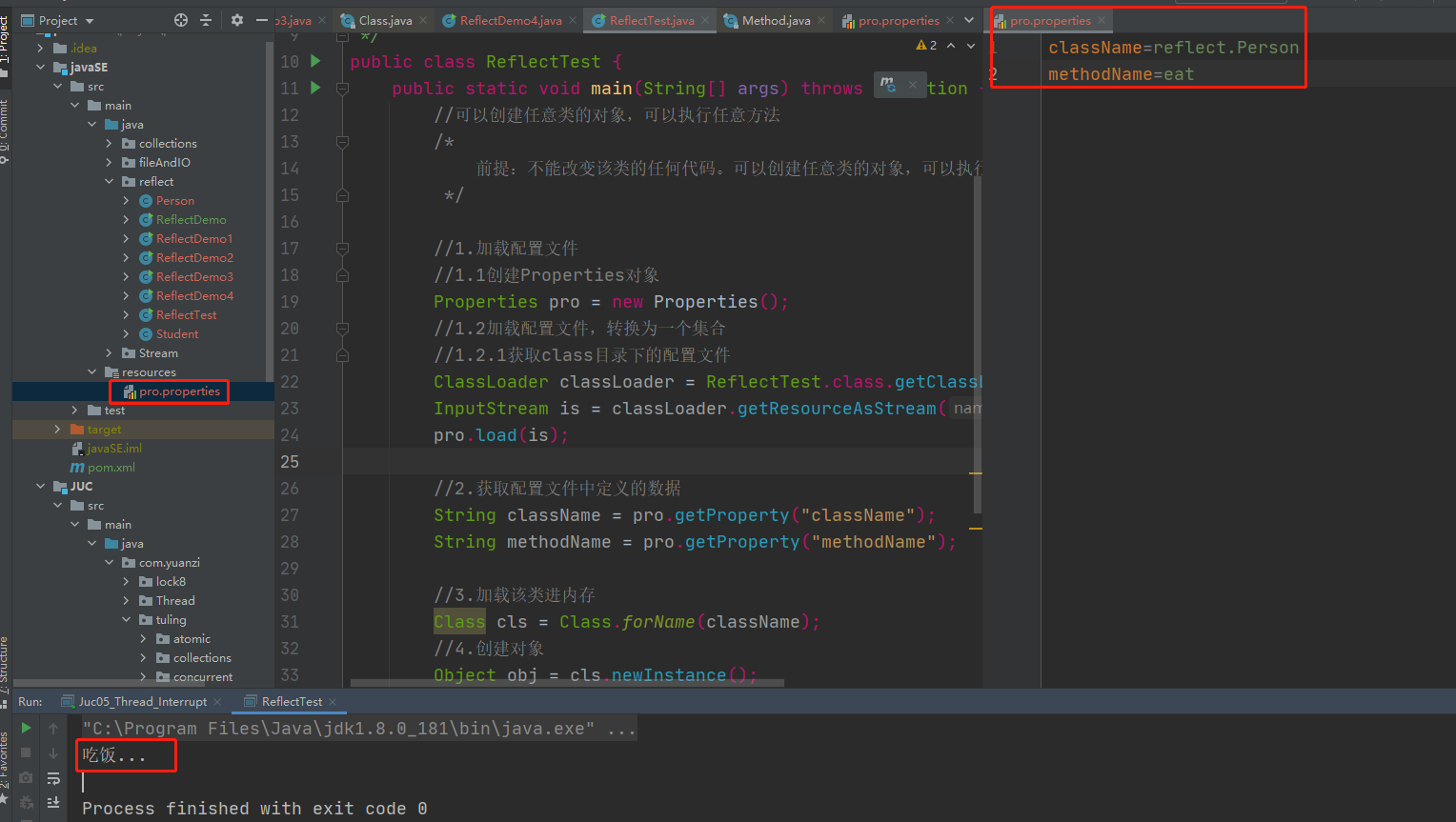Select pro.properties in project tree
The height and width of the screenshot is (822, 1456).
[179, 391]
